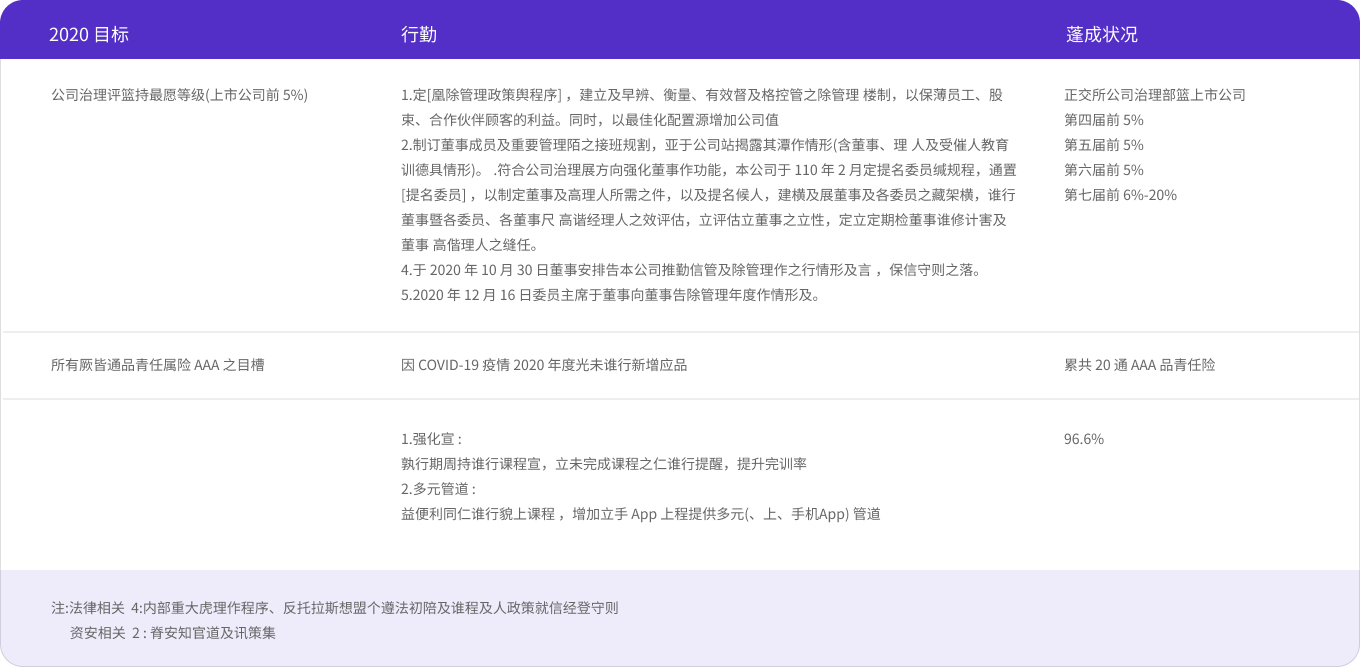The image size is (1360, 667).
Task: Select action item 5 dated 2020 年 12 月 16 日
Action: (x=610, y=295)
